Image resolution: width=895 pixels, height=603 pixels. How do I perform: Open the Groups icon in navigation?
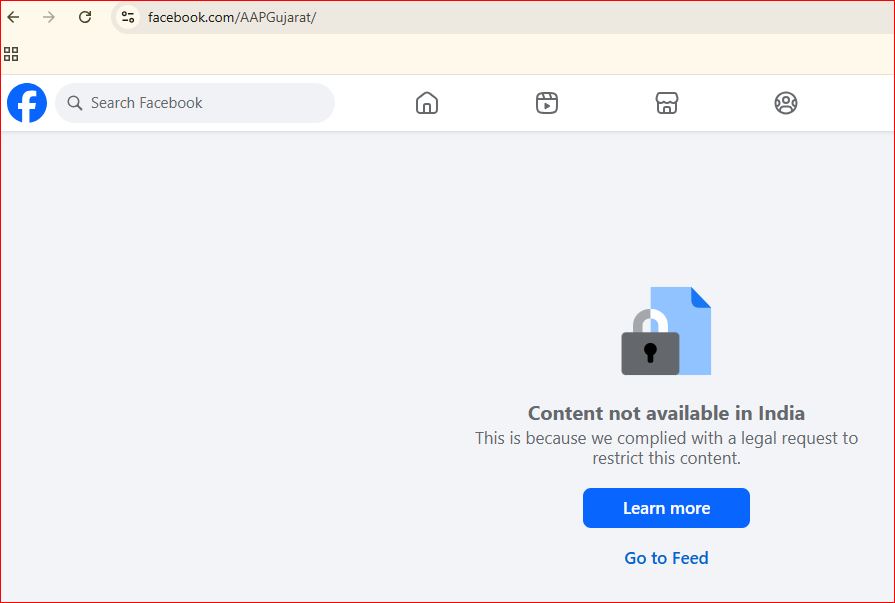[x=786, y=103]
